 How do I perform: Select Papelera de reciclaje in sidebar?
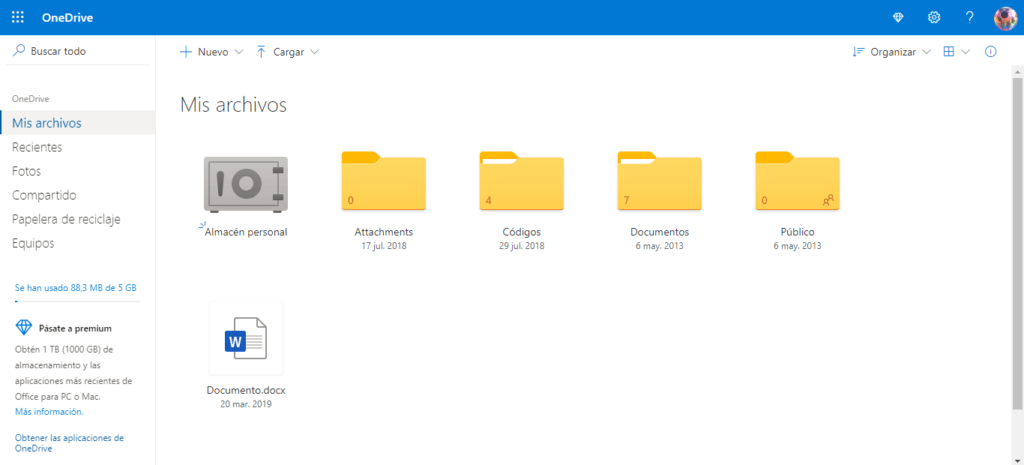66,219
